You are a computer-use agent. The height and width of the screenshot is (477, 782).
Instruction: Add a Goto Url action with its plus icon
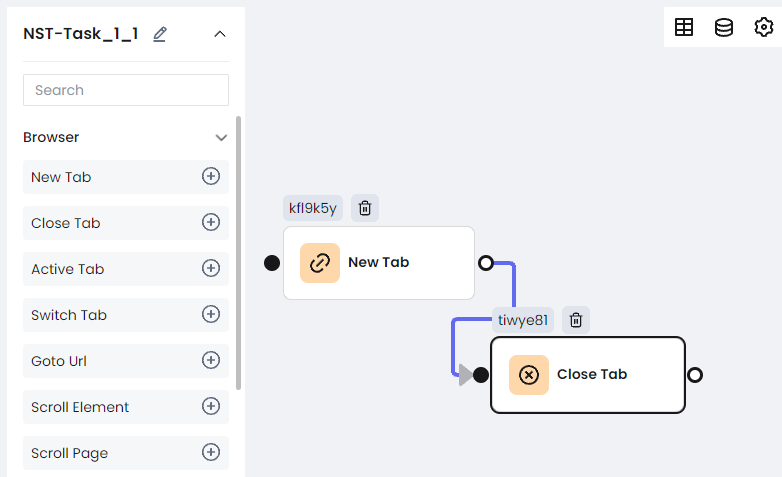coord(211,360)
